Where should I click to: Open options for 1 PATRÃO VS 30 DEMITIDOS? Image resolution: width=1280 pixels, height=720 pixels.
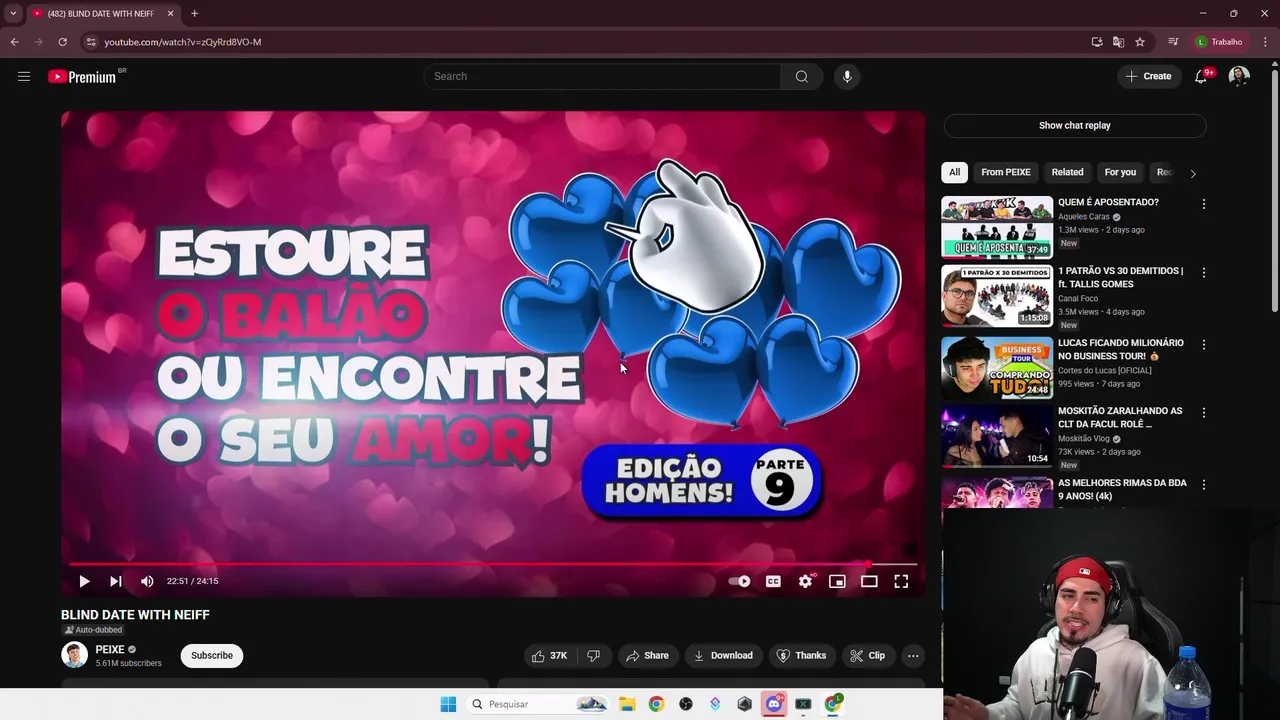(x=1203, y=273)
